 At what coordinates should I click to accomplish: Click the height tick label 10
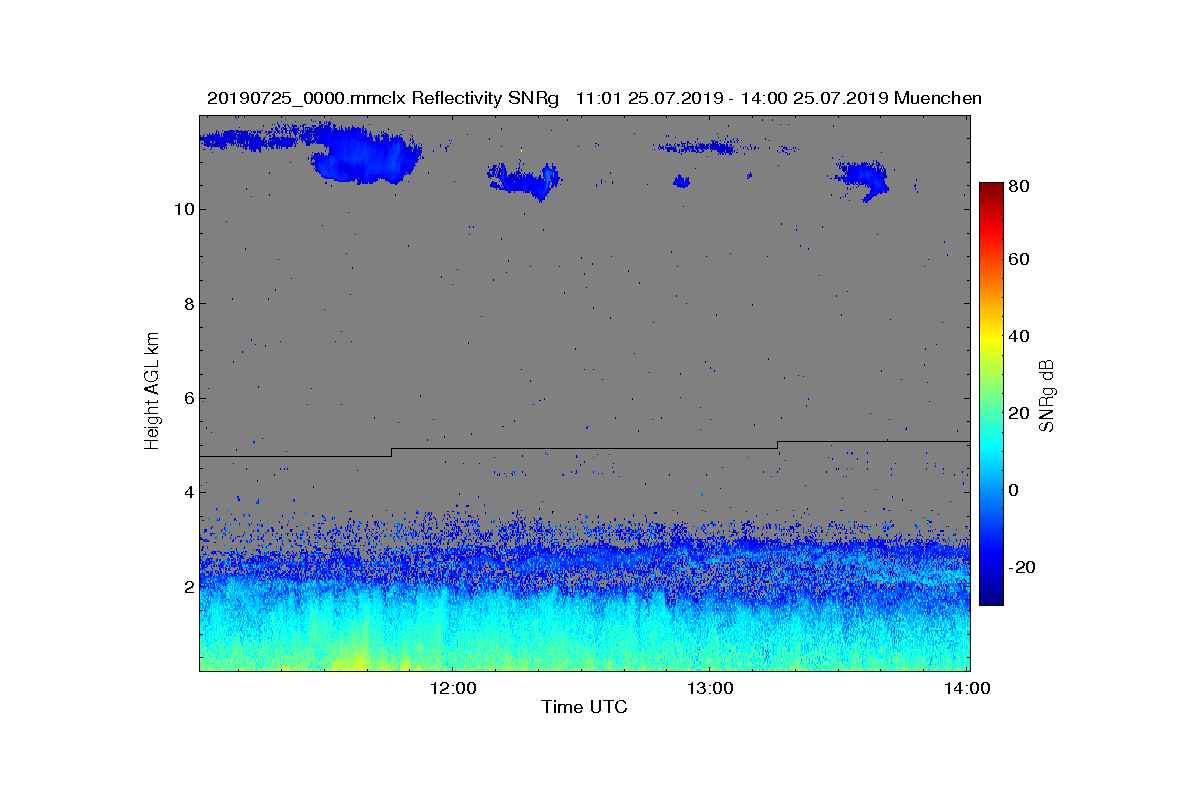(183, 209)
